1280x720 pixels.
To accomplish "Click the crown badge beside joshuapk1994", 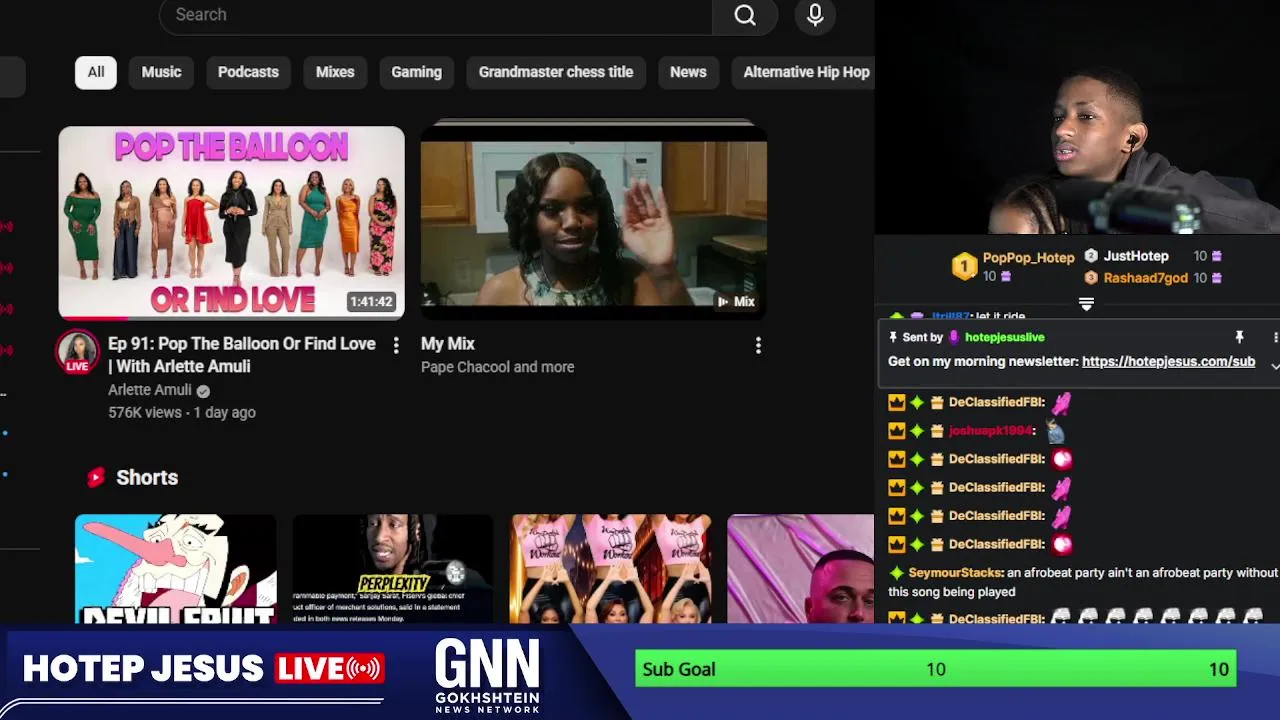I will [x=896, y=430].
